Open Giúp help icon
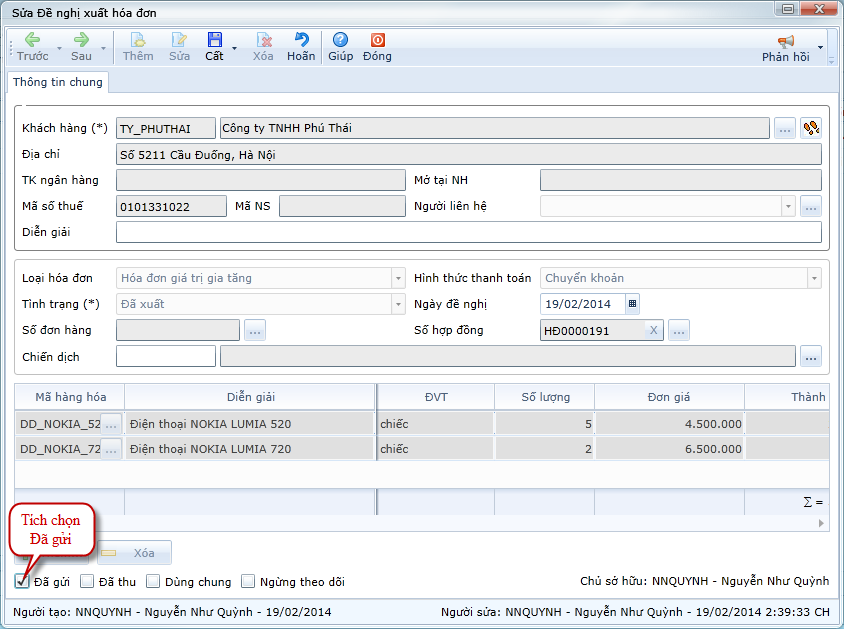844x629 pixels. pos(340,40)
